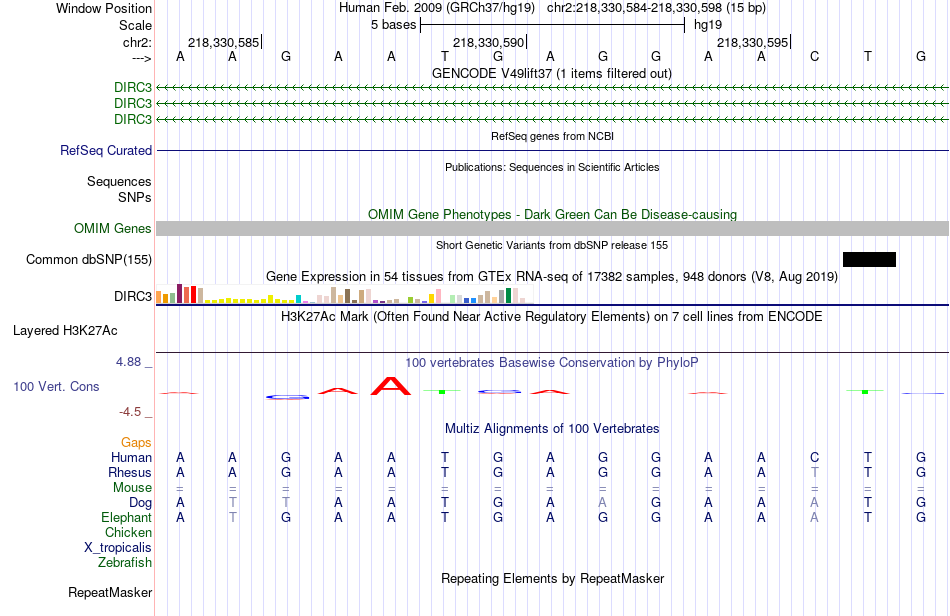Click the RepeatMasker track label
950x616 pixels.
click(x=110, y=592)
